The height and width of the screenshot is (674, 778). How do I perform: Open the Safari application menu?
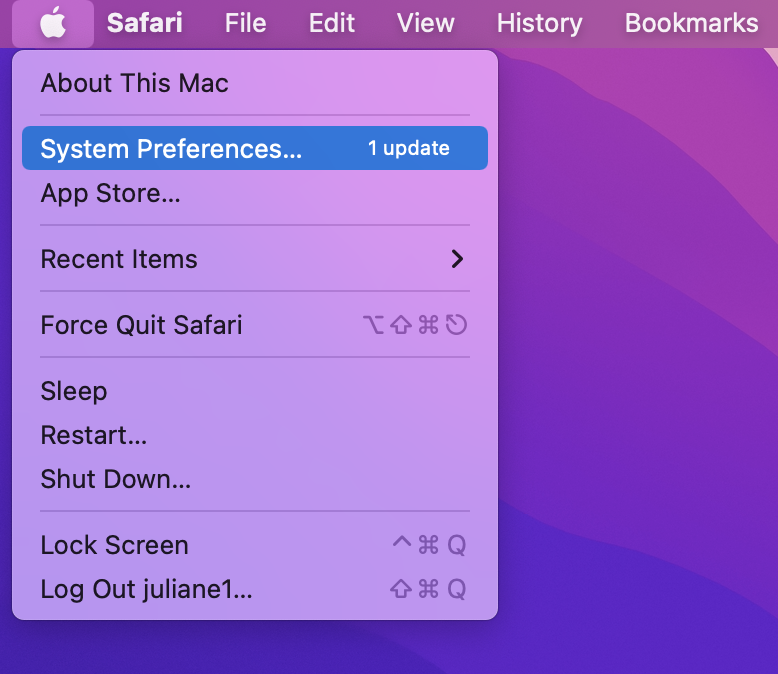[x=145, y=23]
